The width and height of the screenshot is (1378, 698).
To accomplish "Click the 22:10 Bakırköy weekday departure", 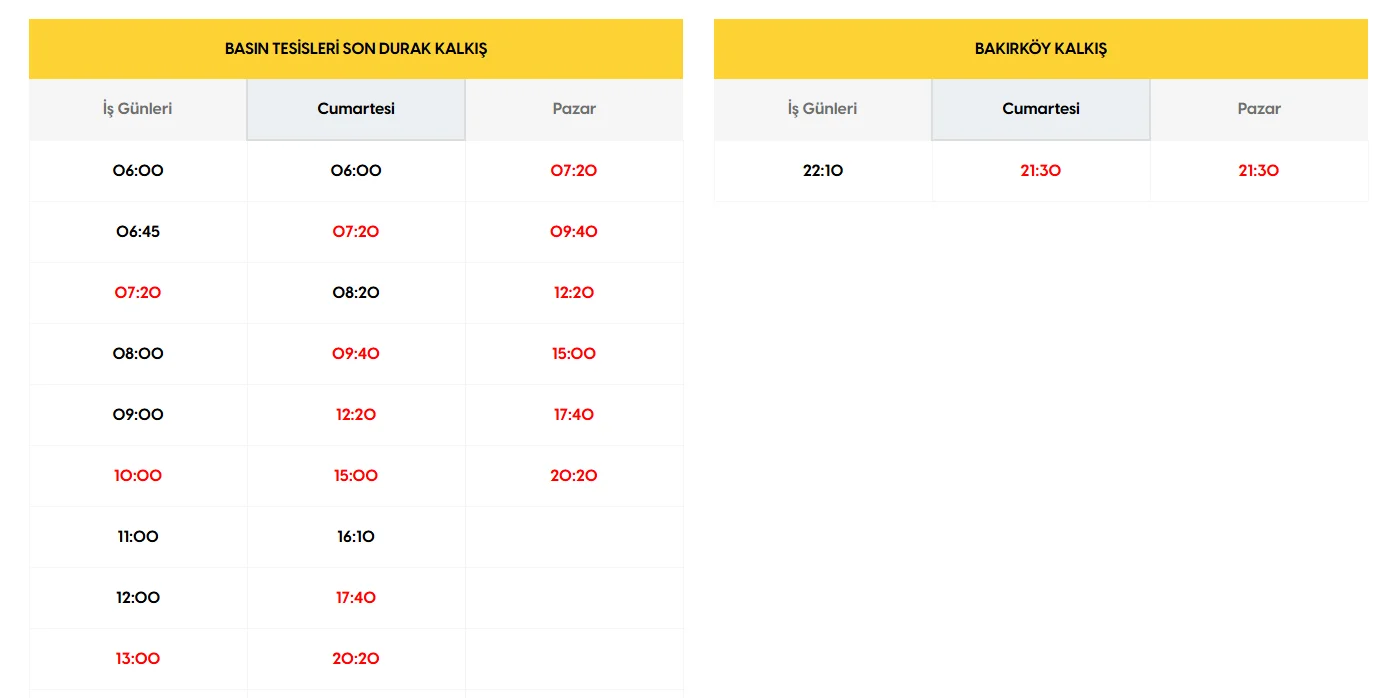I will 823,171.
